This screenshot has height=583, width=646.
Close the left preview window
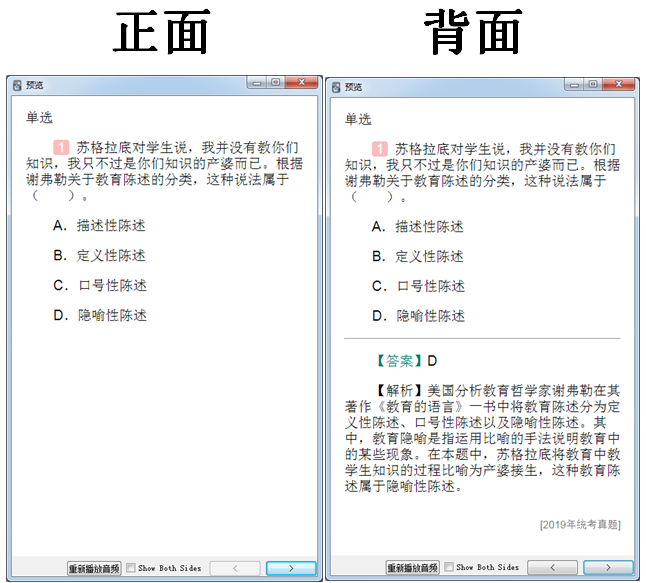[302, 83]
